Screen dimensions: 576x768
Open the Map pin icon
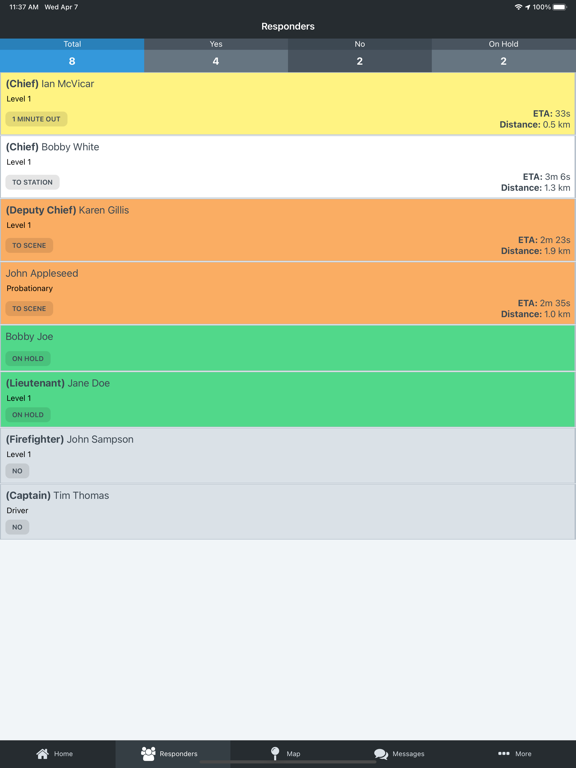click(275, 753)
